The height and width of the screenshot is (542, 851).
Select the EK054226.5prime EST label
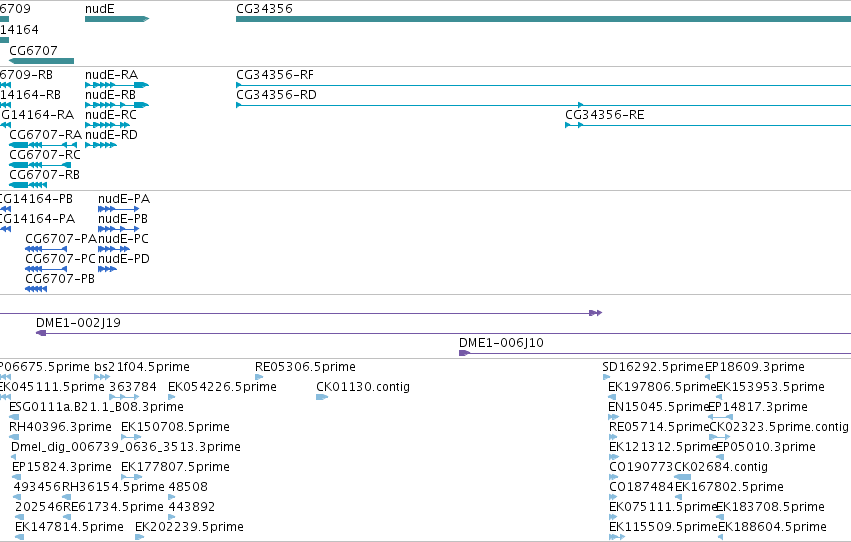223,387
